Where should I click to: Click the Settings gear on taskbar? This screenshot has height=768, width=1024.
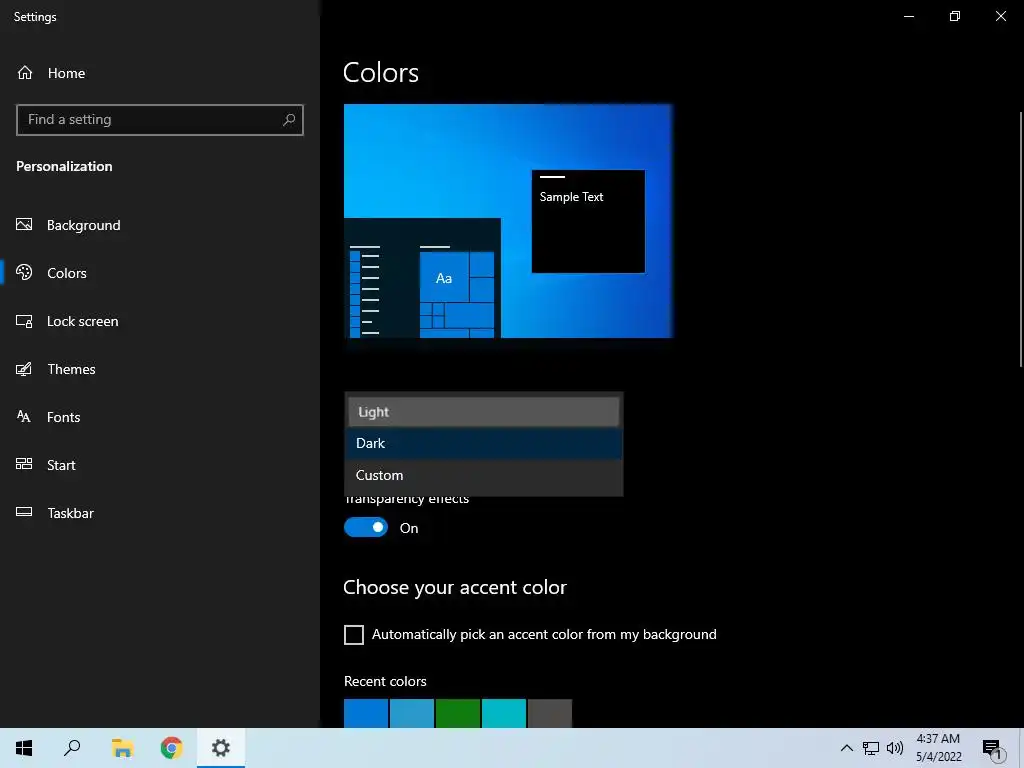[221, 748]
